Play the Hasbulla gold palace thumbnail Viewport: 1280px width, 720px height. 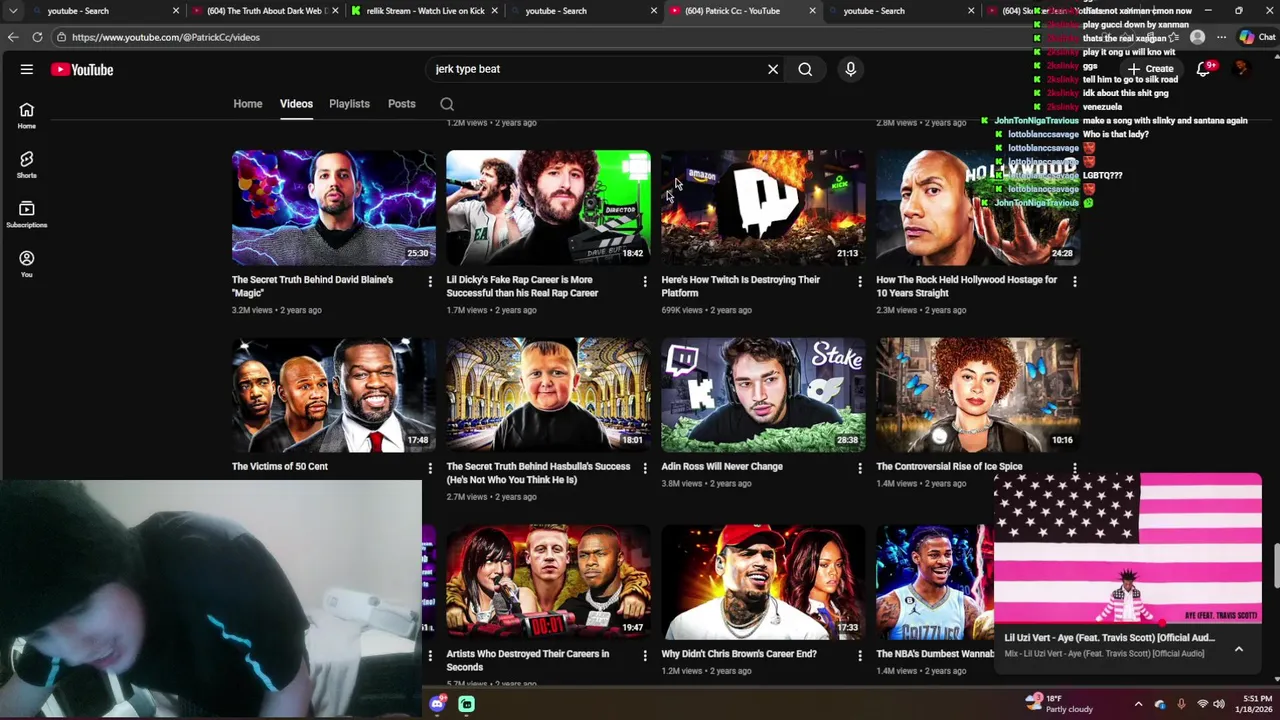[x=548, y=394]
